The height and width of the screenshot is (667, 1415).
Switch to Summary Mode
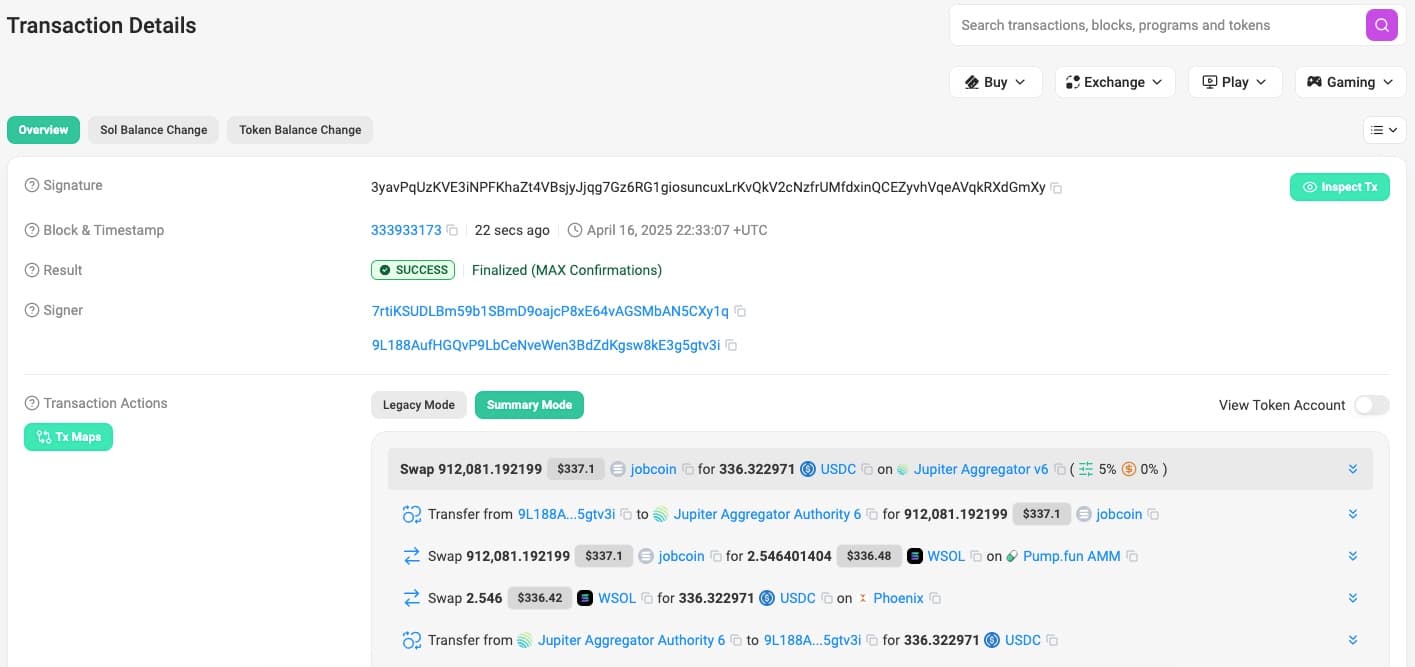529,405
